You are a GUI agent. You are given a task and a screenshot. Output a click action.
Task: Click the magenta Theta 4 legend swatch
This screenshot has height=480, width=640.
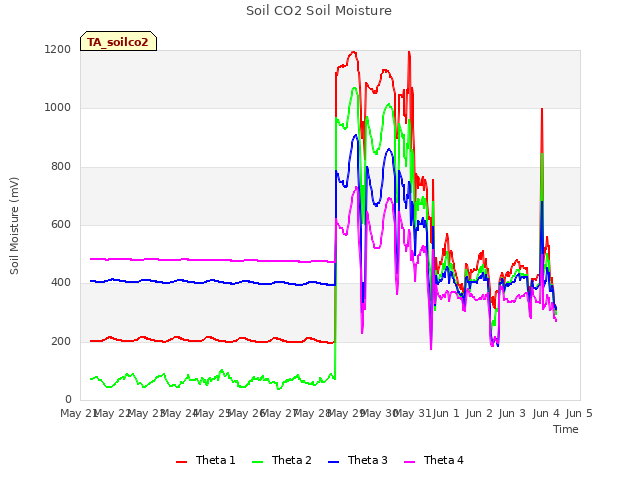click(409, 462)
